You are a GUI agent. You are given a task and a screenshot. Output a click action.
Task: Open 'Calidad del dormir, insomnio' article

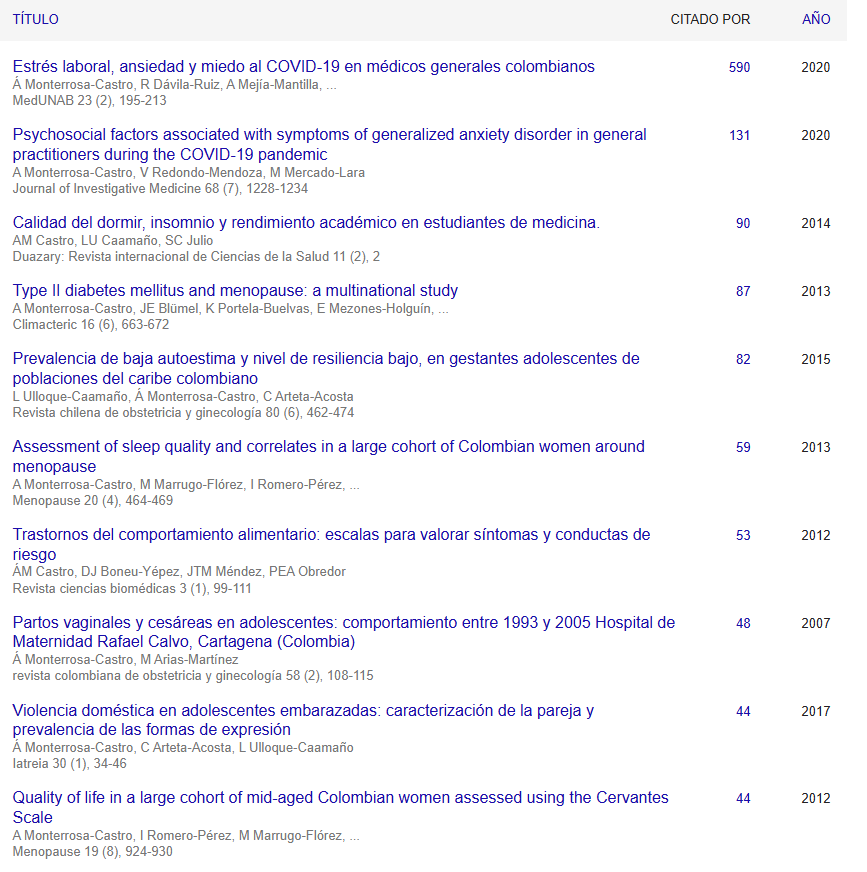pos(306,223)
